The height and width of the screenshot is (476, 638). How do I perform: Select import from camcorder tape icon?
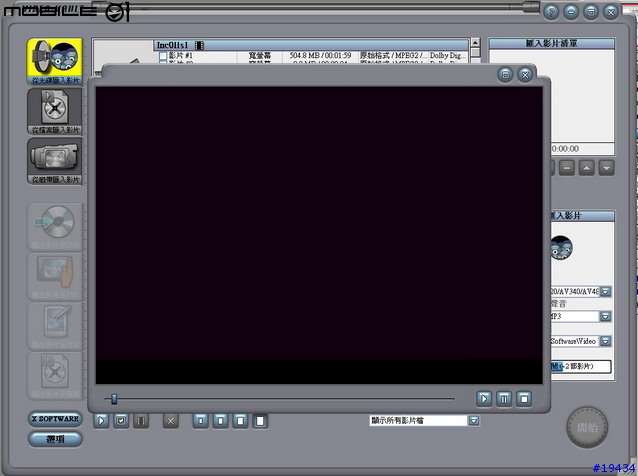(55, 161)
